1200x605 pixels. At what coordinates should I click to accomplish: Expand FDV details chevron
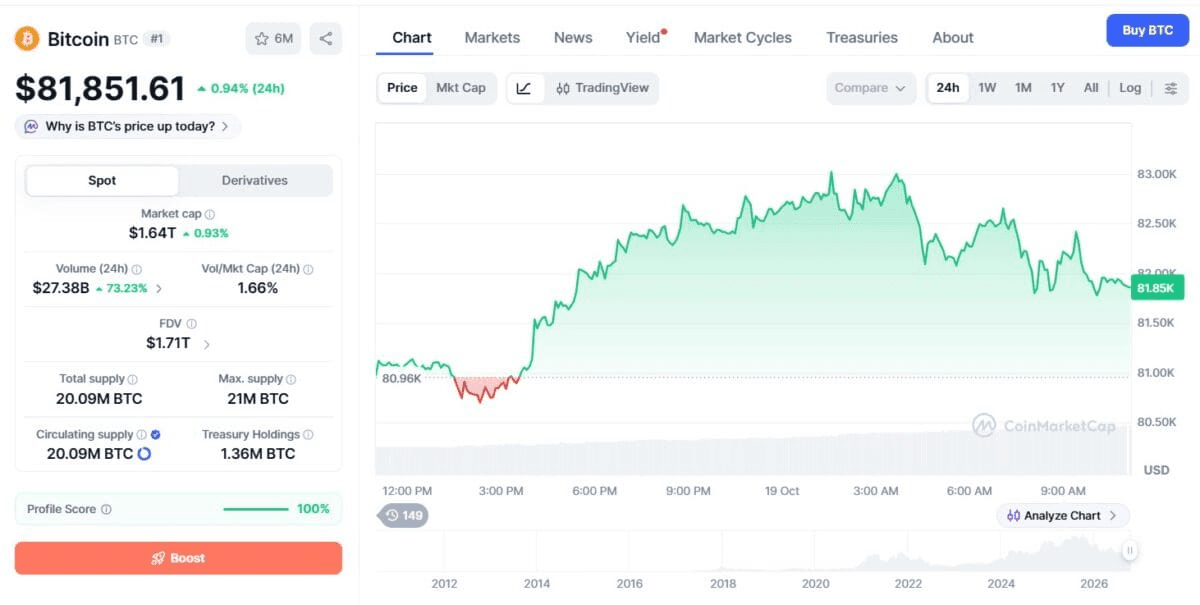point(207,344)
